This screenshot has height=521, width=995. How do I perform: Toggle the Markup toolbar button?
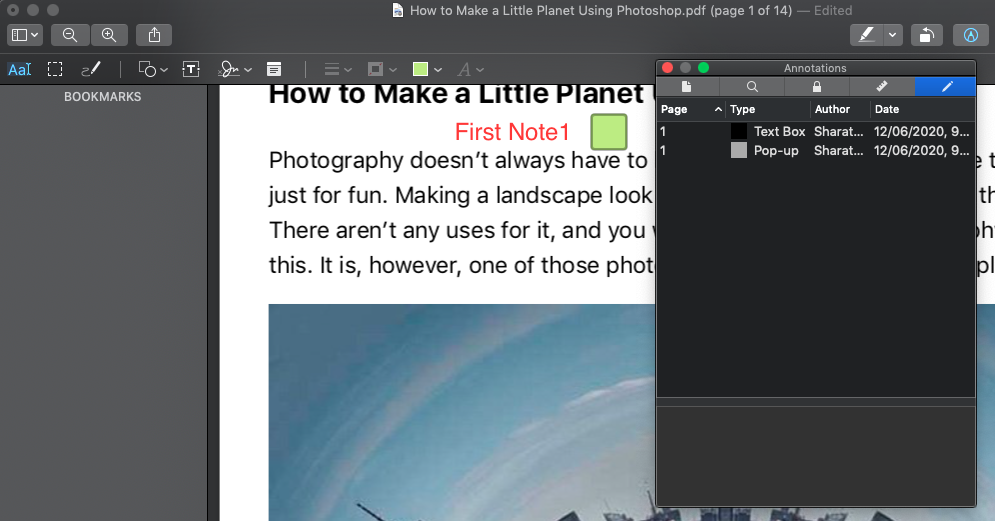click(971, 35)
